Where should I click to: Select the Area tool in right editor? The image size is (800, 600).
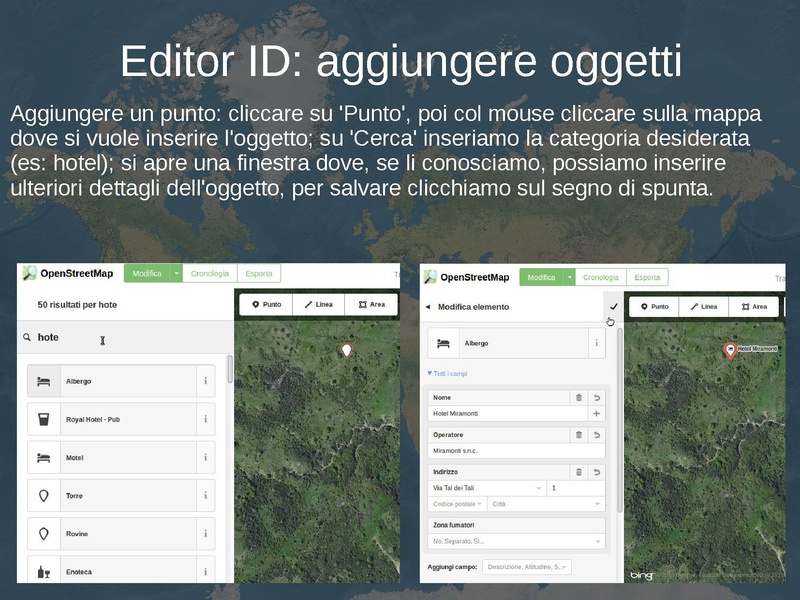[754, 307]
